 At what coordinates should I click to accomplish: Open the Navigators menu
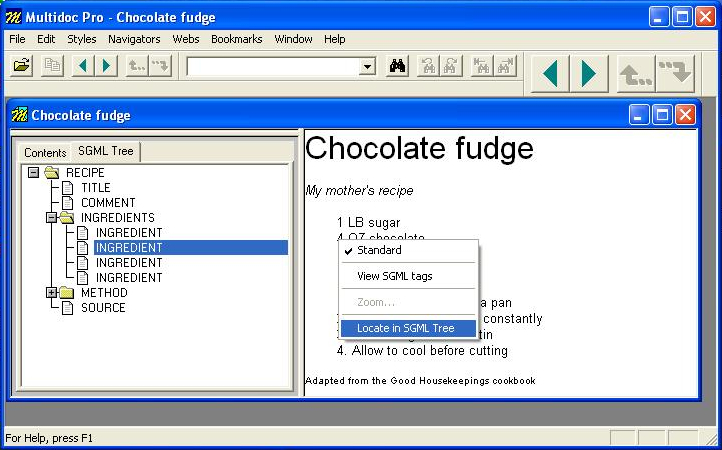tap(134, 39)
